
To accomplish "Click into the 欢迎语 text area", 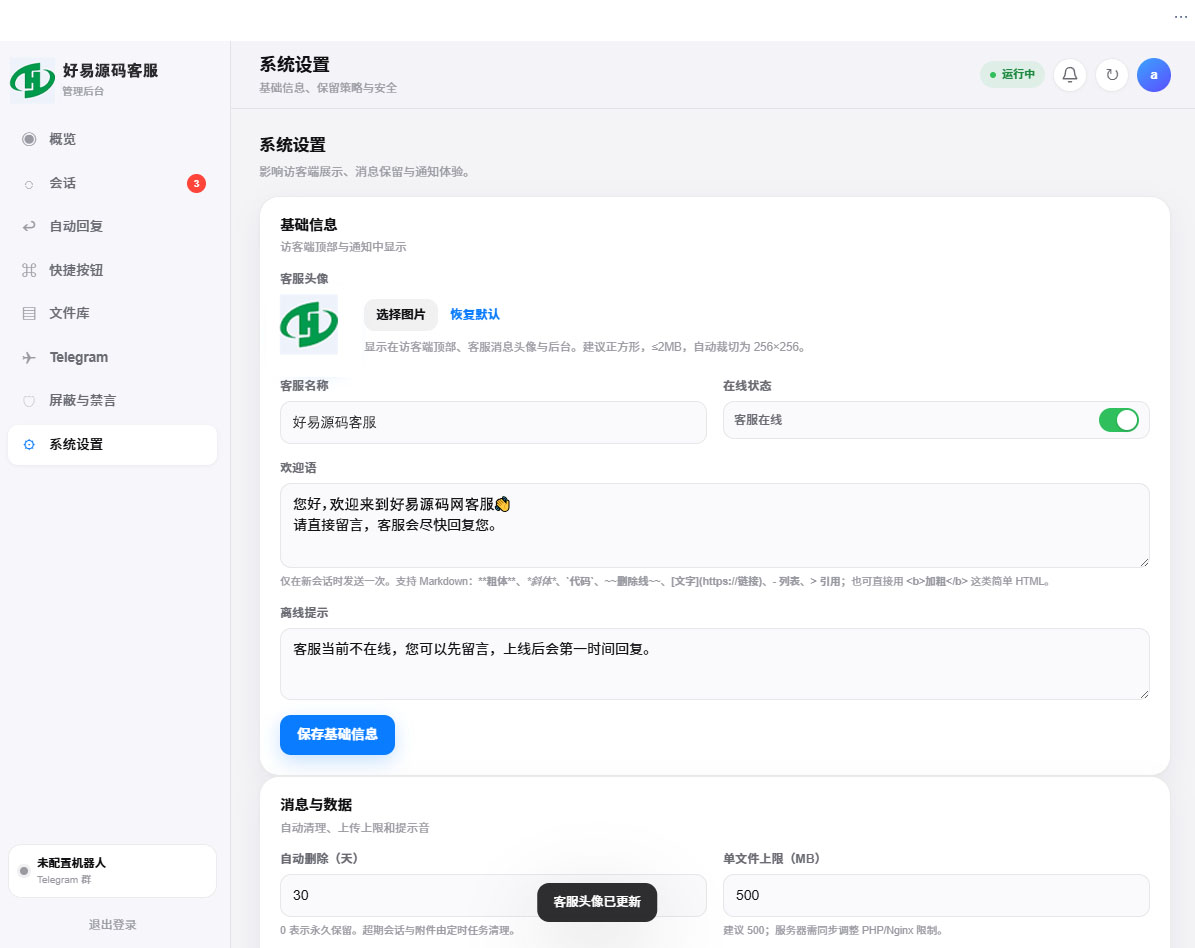I will [x=714, y=526].
